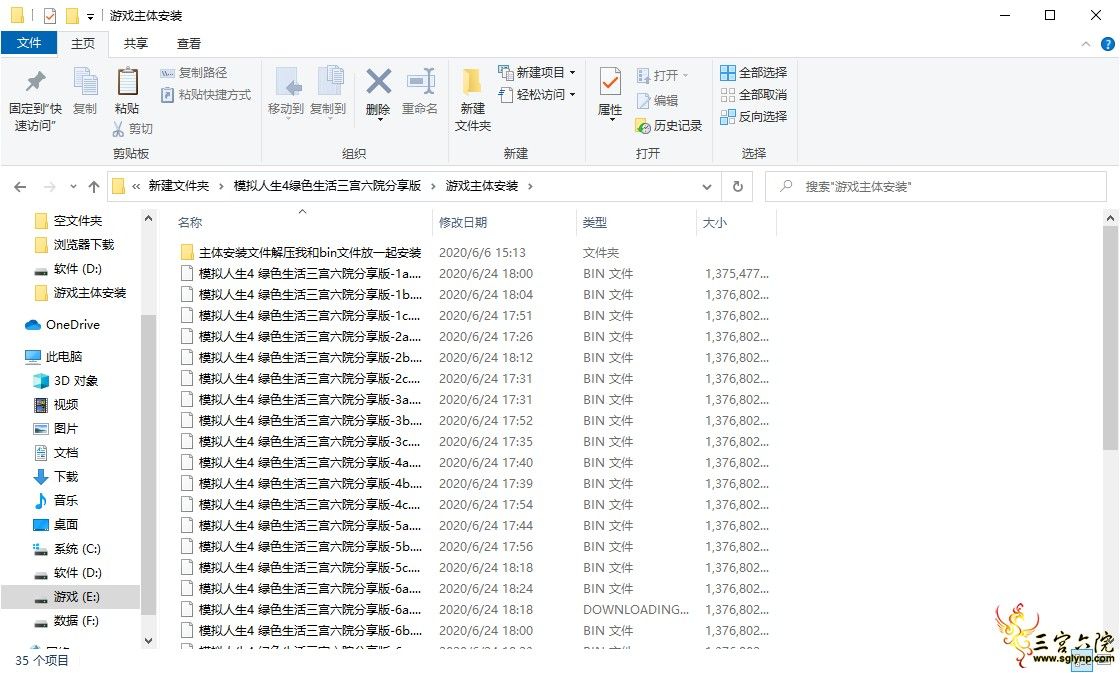The image size is (1120, 673).
Task: Click the Pin to Quick Access icon
Action: click(x=35, y=81)
